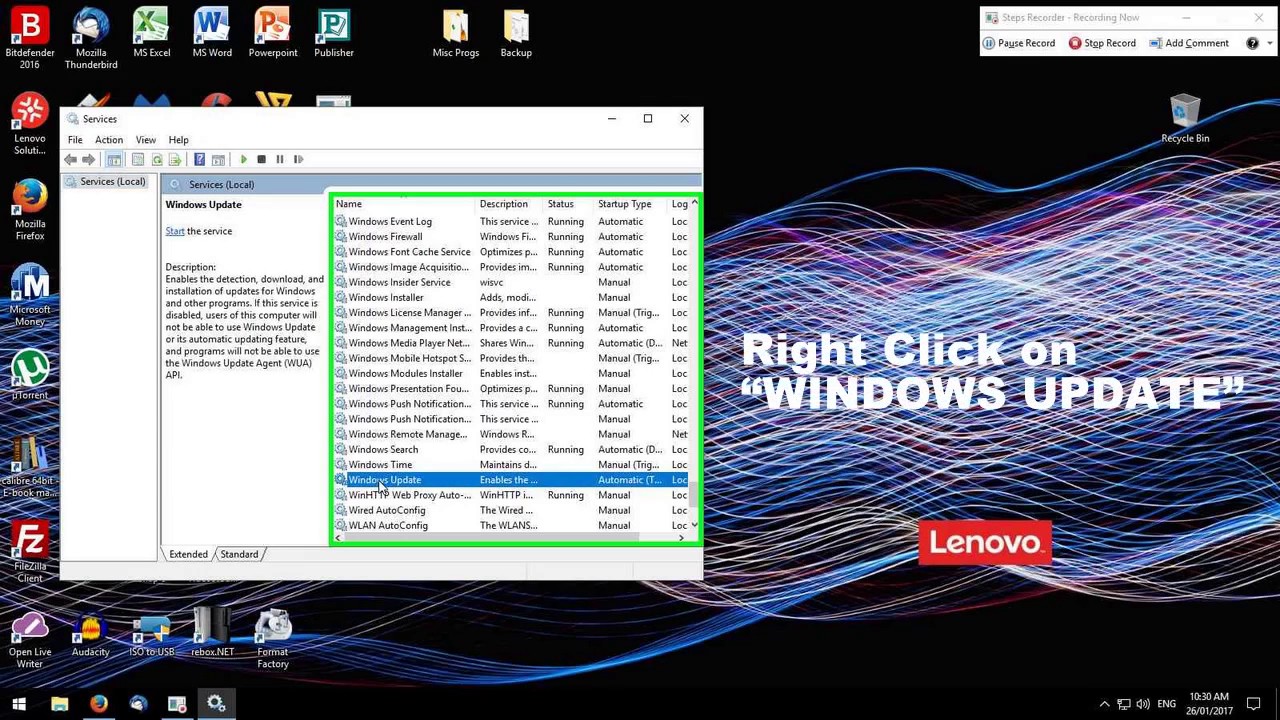Open the Windows Start button
This screenshot has width=1280, height=720.
(19, 704)
